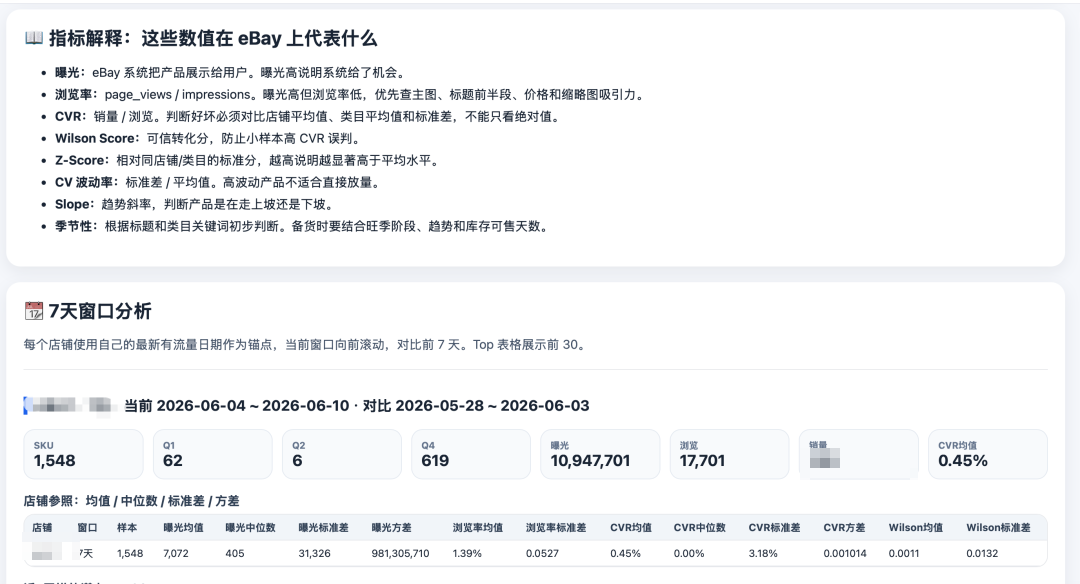Click the 销量 stat card
Screen dimensions: 1080x584
859,454
